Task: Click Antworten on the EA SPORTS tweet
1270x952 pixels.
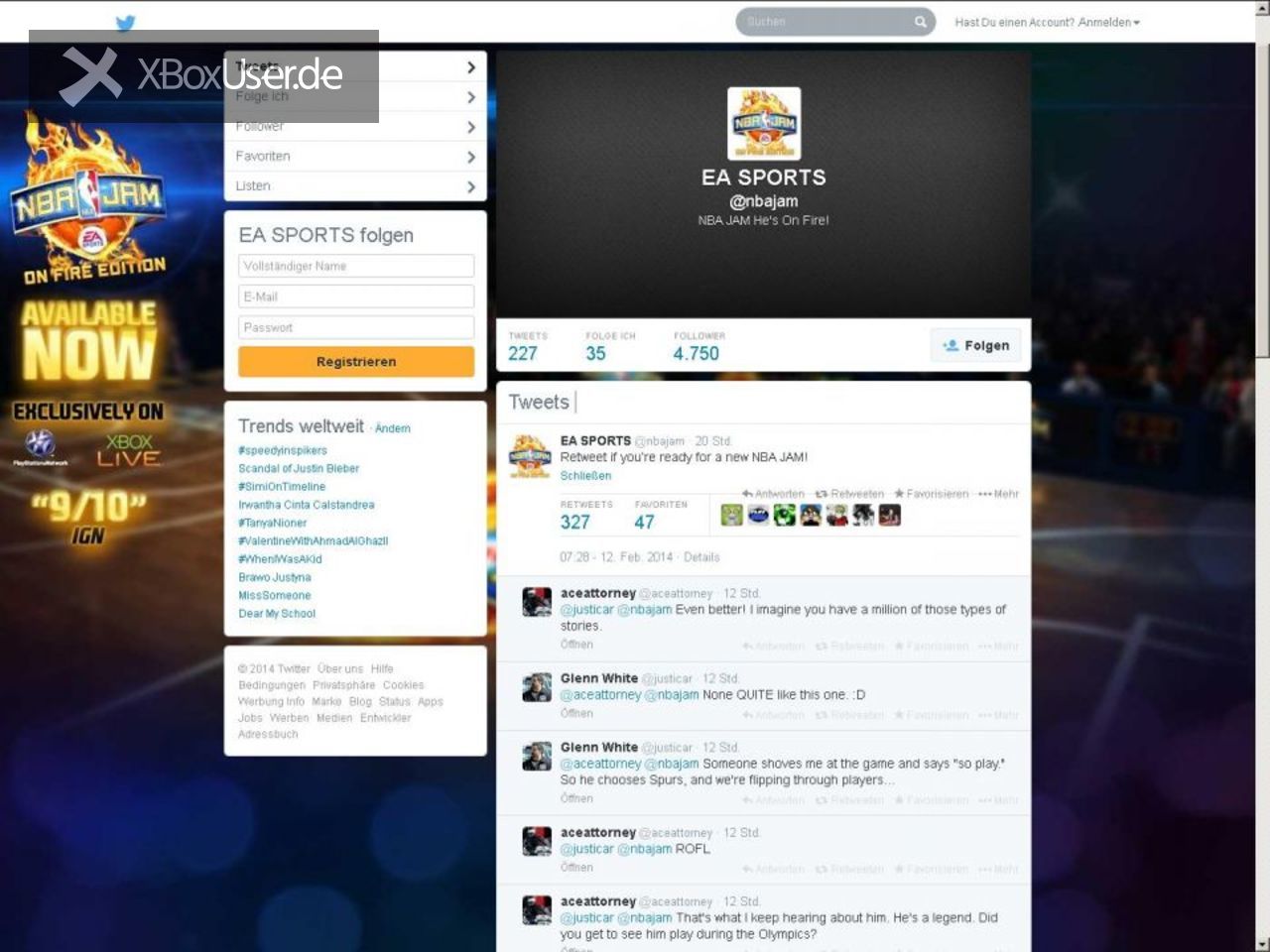Action: 773,494
